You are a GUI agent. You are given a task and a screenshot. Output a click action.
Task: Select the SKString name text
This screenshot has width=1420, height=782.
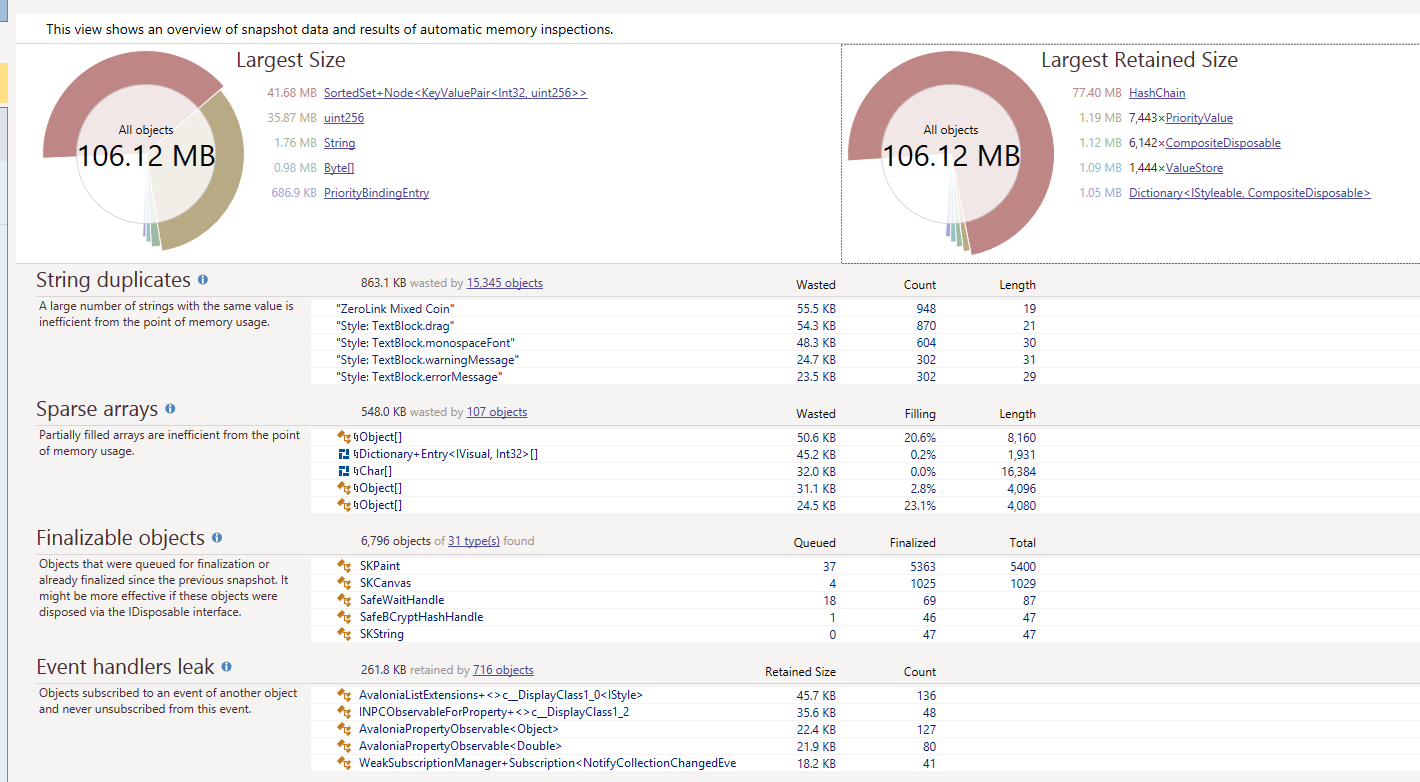[x=382, y=634]
